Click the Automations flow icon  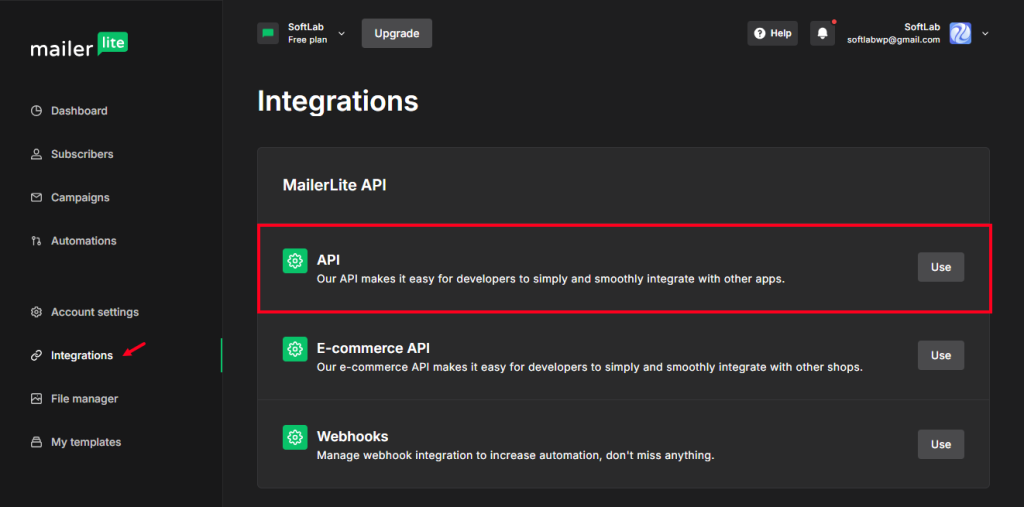coord(37,241)
